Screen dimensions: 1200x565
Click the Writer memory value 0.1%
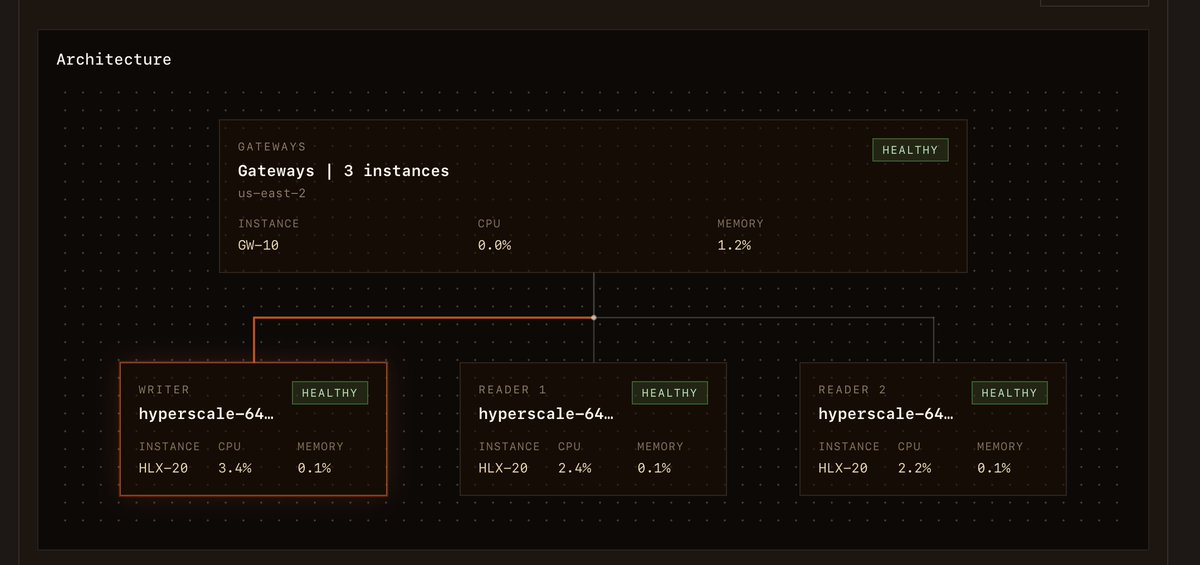pos(314,468)
